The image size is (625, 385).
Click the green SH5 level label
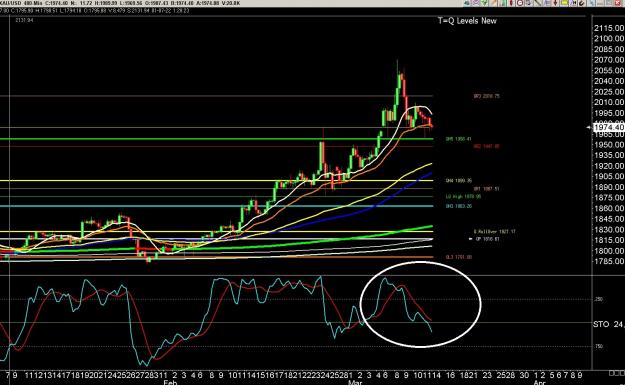click(x=458, y=139)
